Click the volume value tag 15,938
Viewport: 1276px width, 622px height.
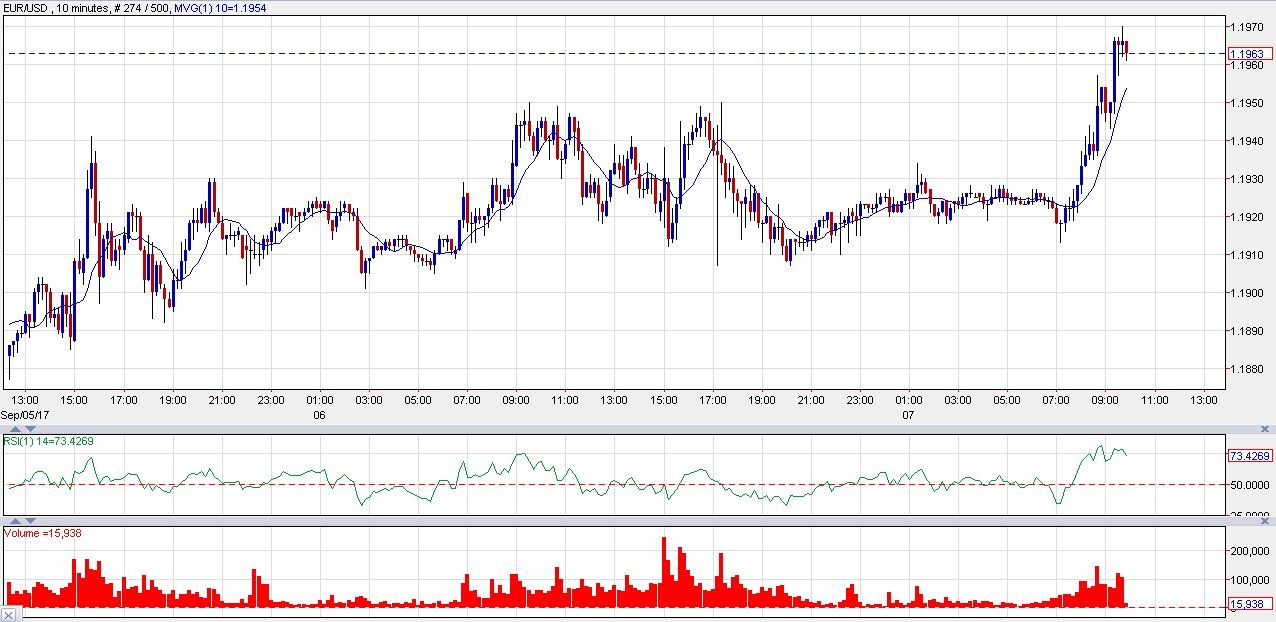pyautogui.click(x=1250, y=604)
